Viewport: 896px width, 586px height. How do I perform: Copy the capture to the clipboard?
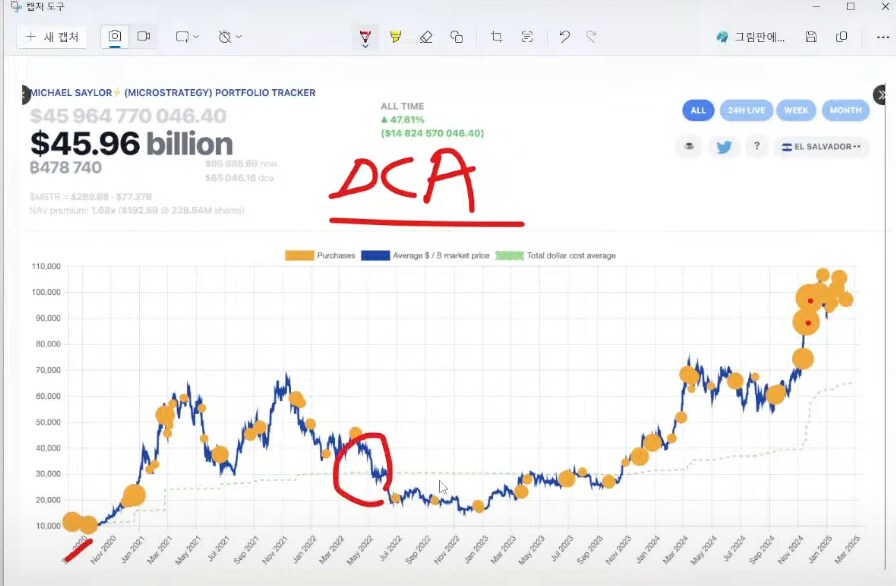pyautogui.click(x=841, y=37)
